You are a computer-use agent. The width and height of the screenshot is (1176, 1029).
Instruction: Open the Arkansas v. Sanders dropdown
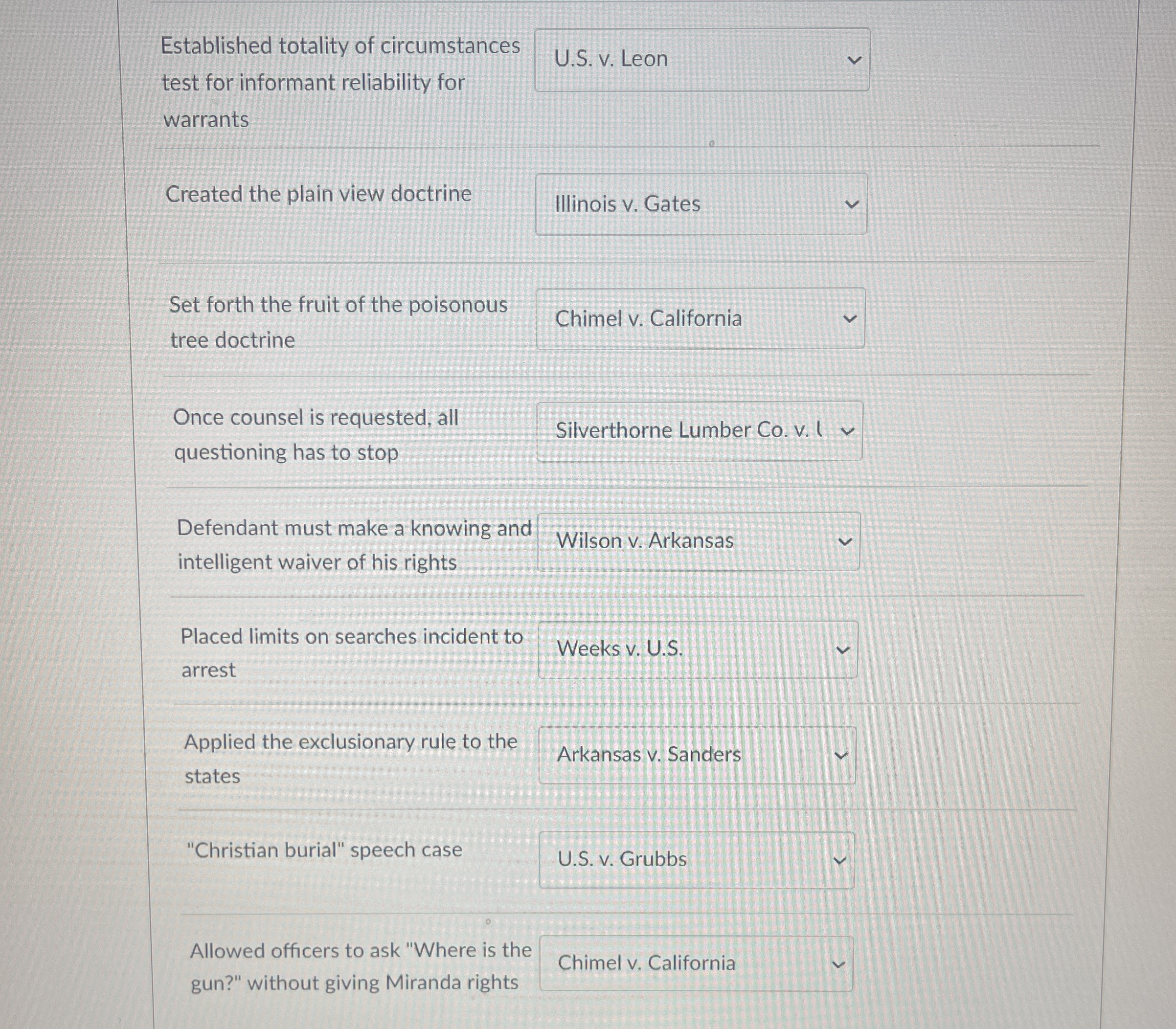coord(697,756)
